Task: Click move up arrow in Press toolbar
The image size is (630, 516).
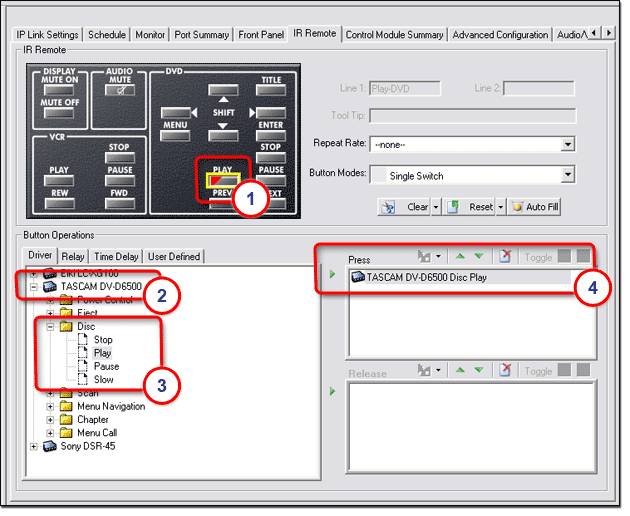Action: click(461, 257)
